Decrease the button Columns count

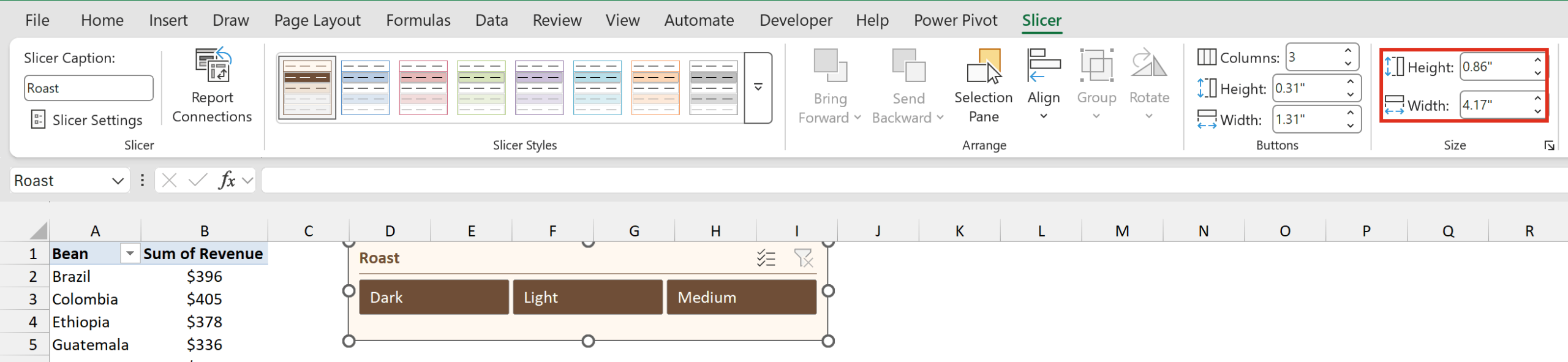(x=1348, y=64)
